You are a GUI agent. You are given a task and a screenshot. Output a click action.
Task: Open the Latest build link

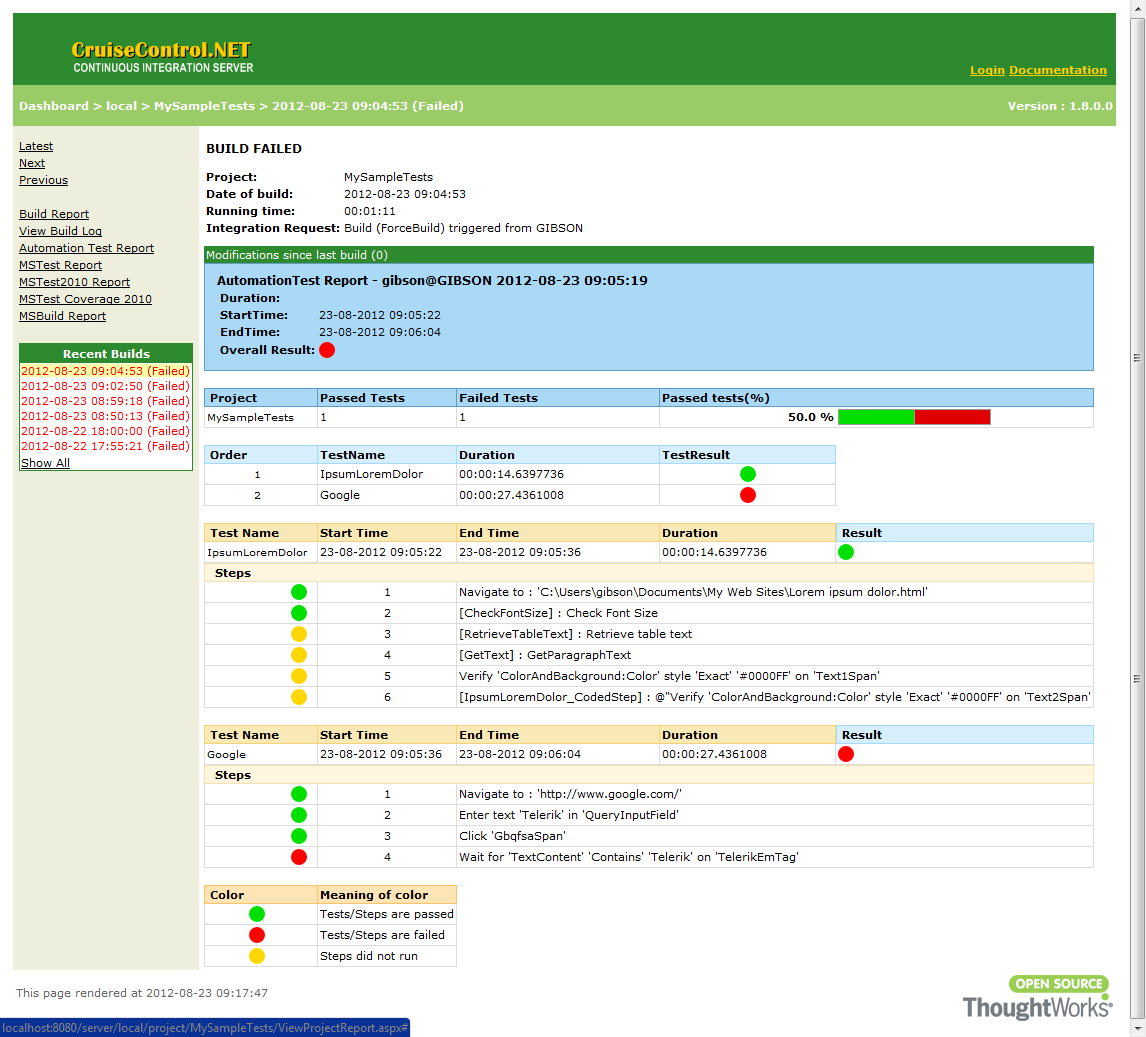pyautogui.click(x=36, y=146)
